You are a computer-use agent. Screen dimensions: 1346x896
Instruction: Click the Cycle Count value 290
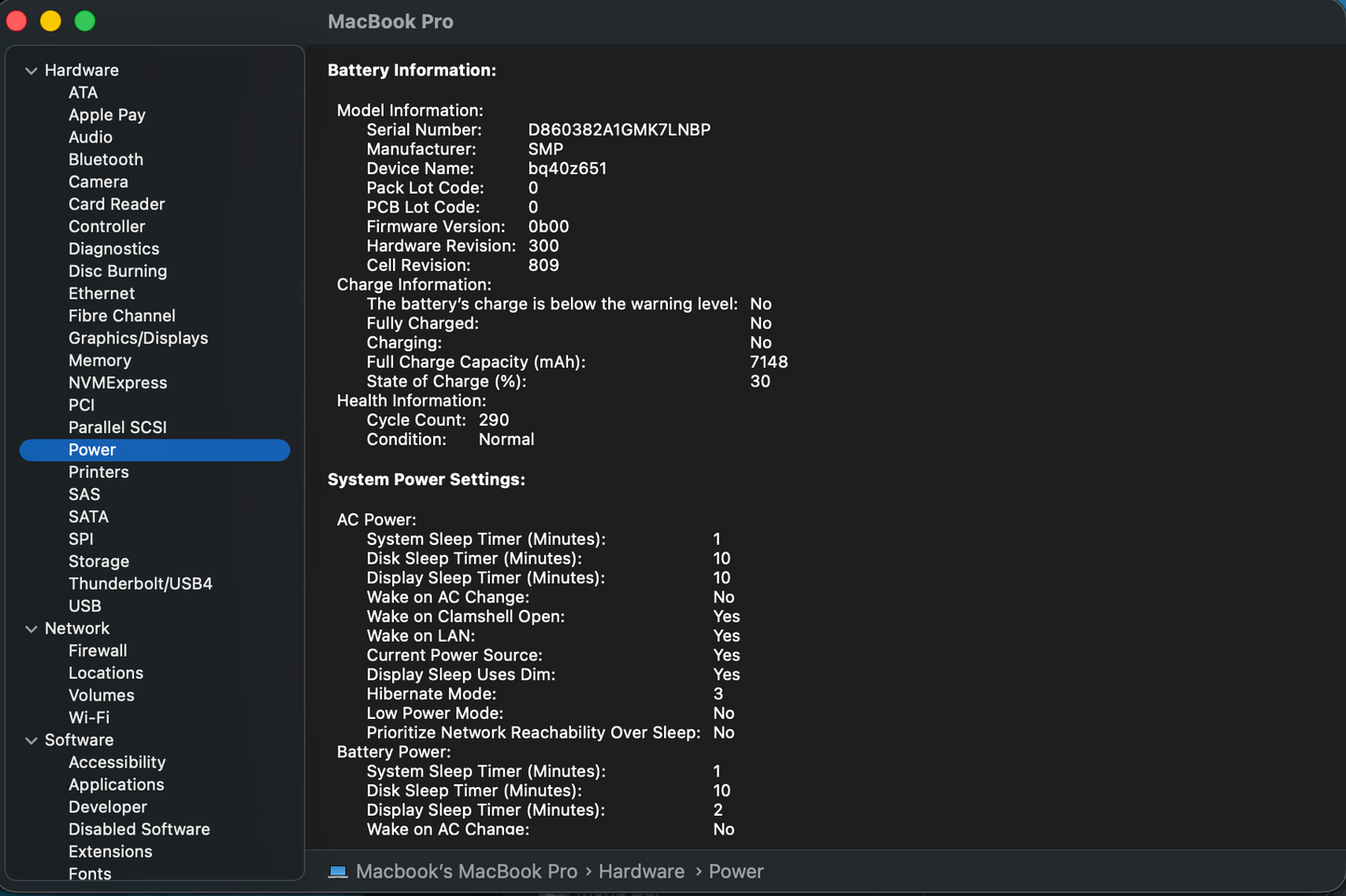[x=494, y=420]
